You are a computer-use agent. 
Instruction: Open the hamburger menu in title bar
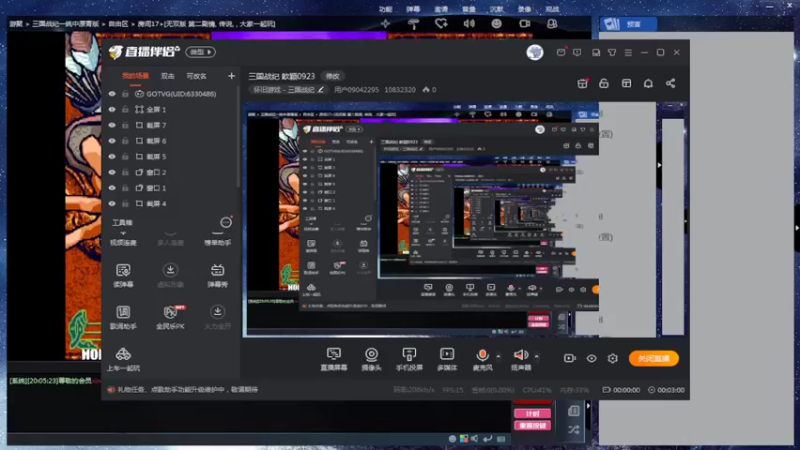(628, 52)
